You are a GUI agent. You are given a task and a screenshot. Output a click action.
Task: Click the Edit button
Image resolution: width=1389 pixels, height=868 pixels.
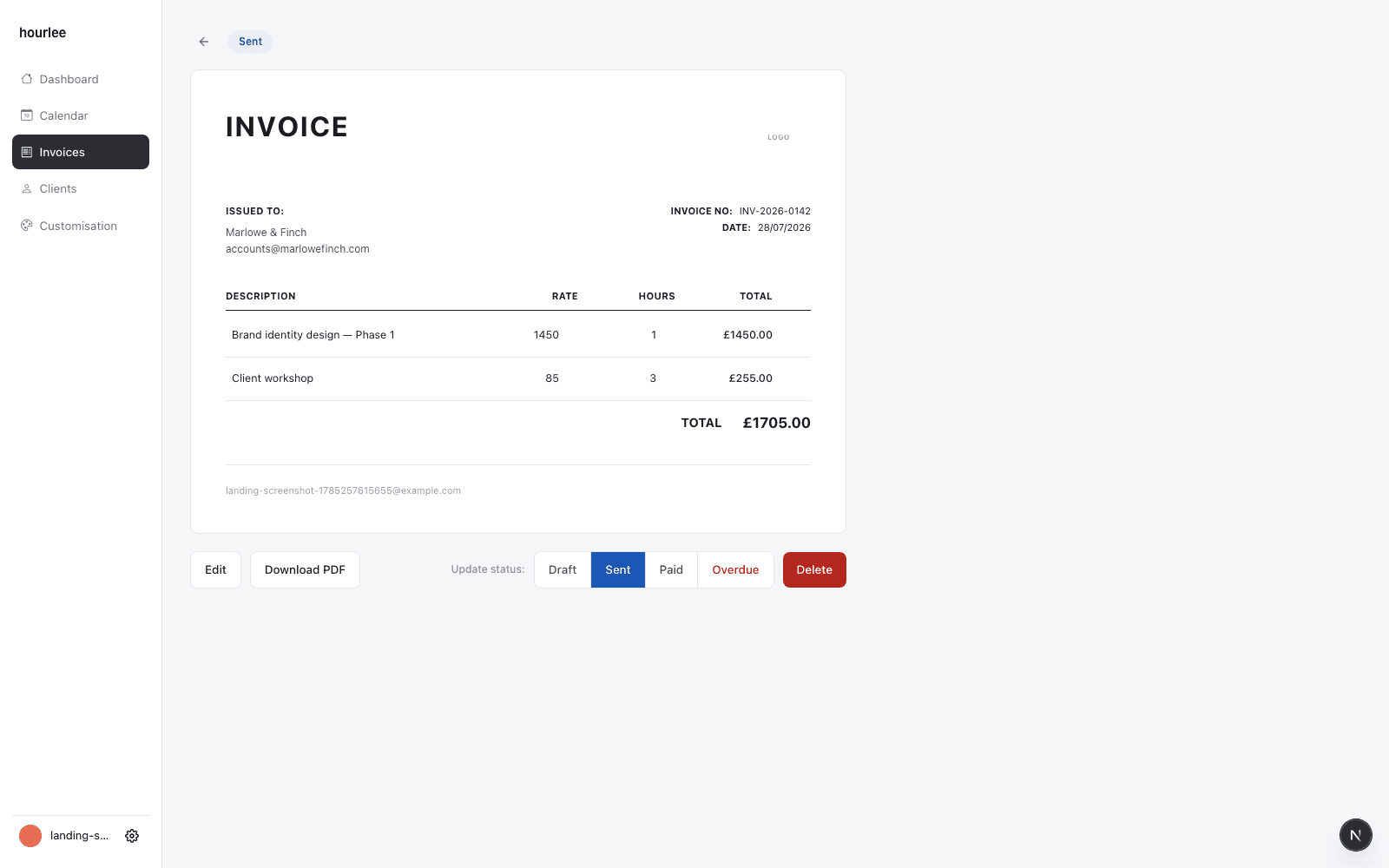point(215,570)
